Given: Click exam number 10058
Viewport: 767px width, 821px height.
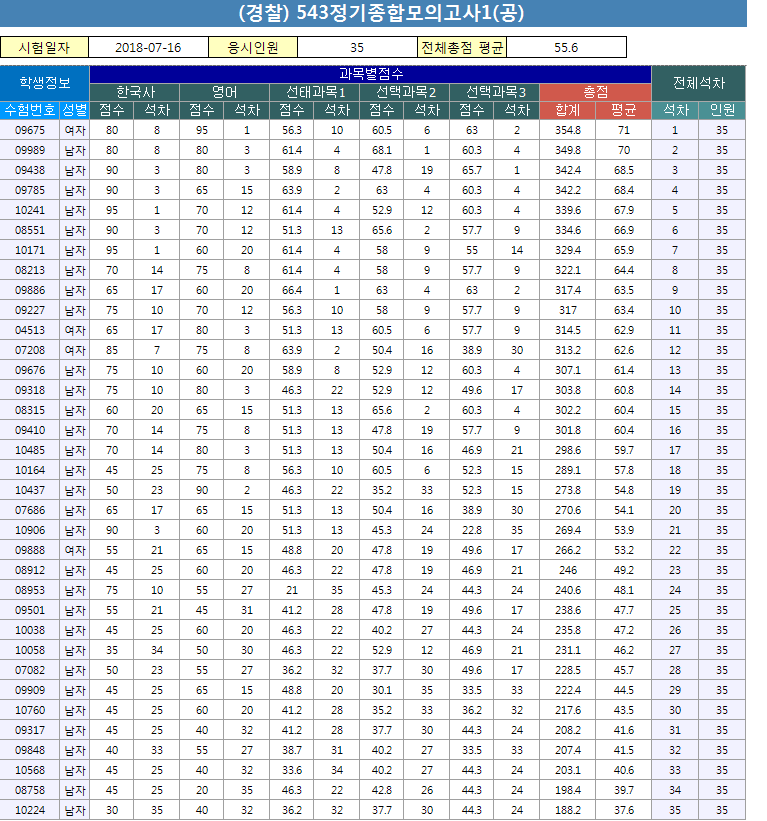Looking at the screenshot, I should (30, 650).
